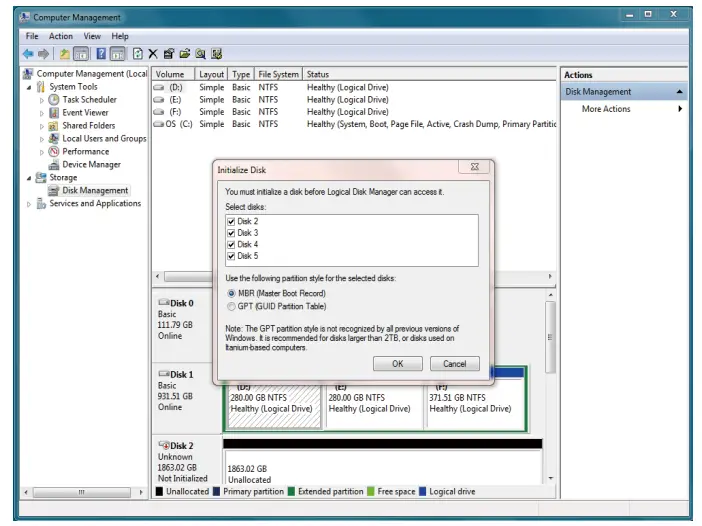The width and height of the screenshot is (702, 526).
Task: Sort by the Status column header
Action: (x=429, y=74)
